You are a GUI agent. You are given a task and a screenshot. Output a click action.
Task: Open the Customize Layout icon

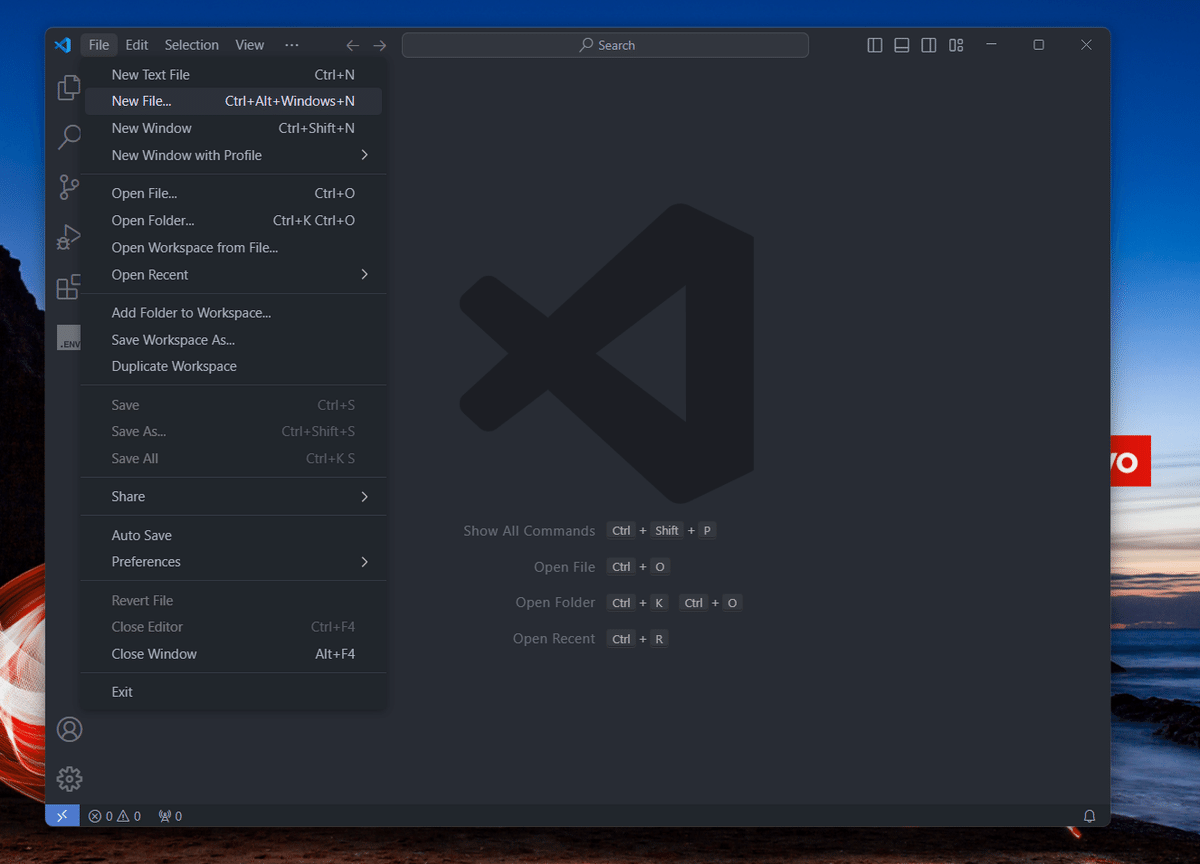pos(956,45)
